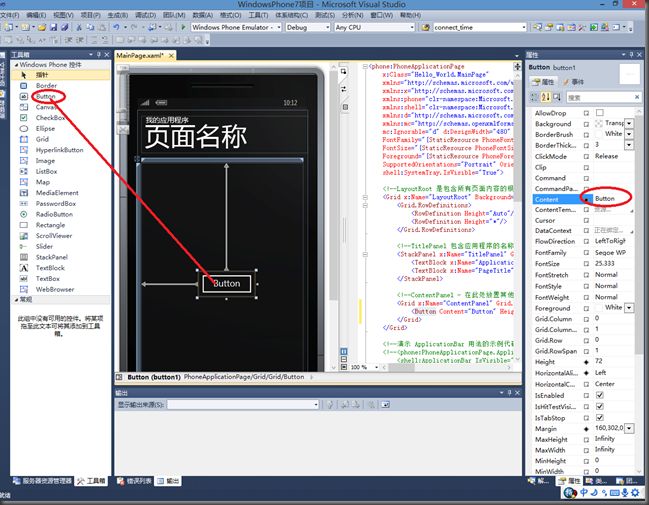Open the Foreground property dropdown arrow
This screenshot has height=505, width=649.
click(x=629, y=308)
